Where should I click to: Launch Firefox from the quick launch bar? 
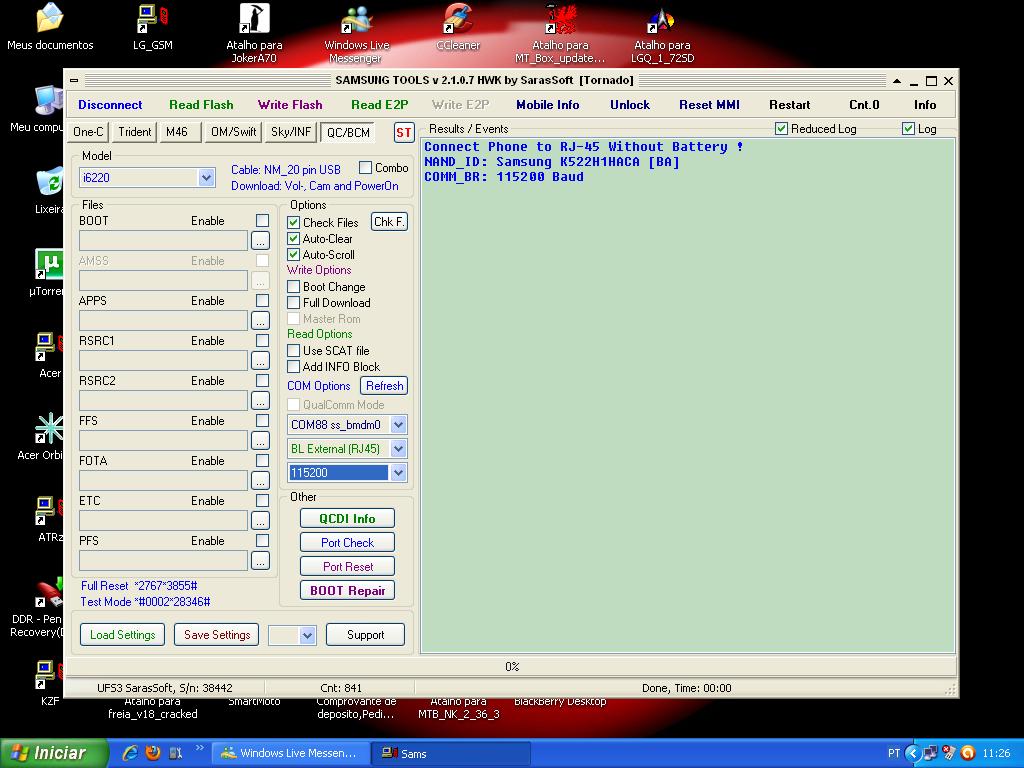tap(153, 753)
